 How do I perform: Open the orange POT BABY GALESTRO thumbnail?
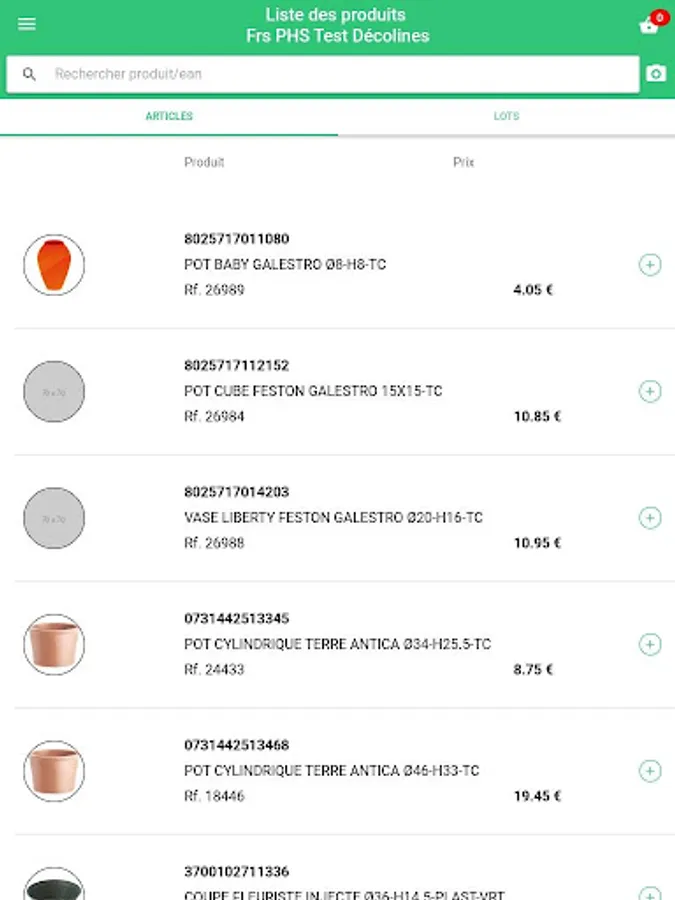(x=54, y=265)
